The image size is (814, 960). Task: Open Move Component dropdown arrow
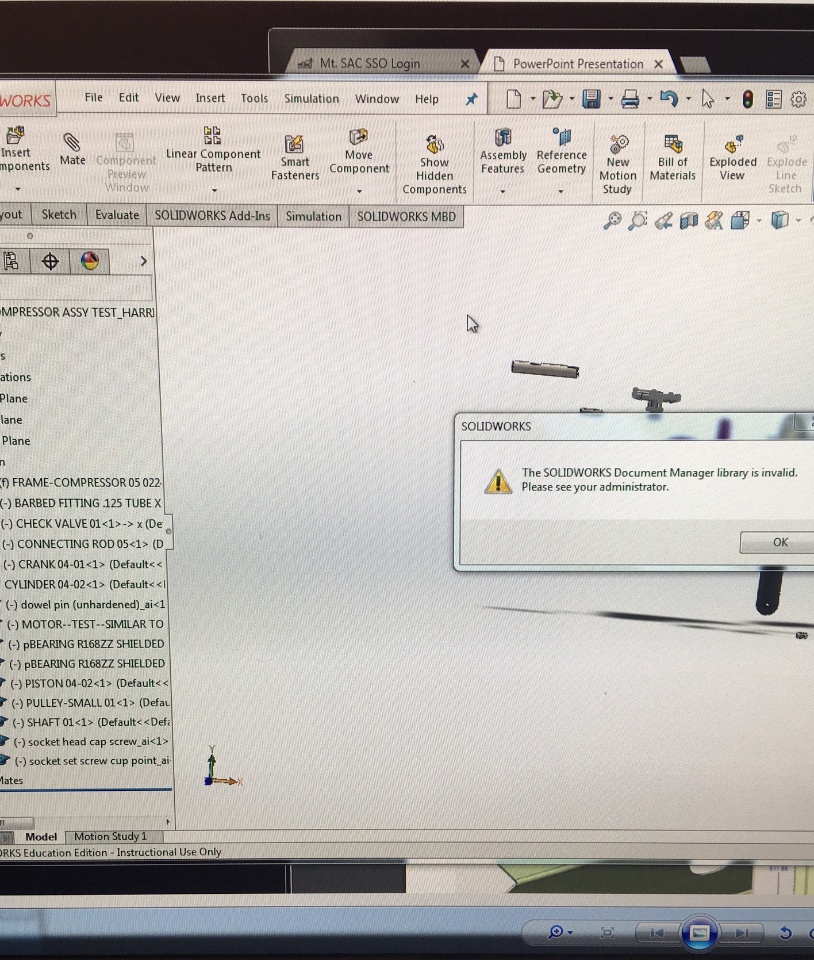click(x=359, y=191)
